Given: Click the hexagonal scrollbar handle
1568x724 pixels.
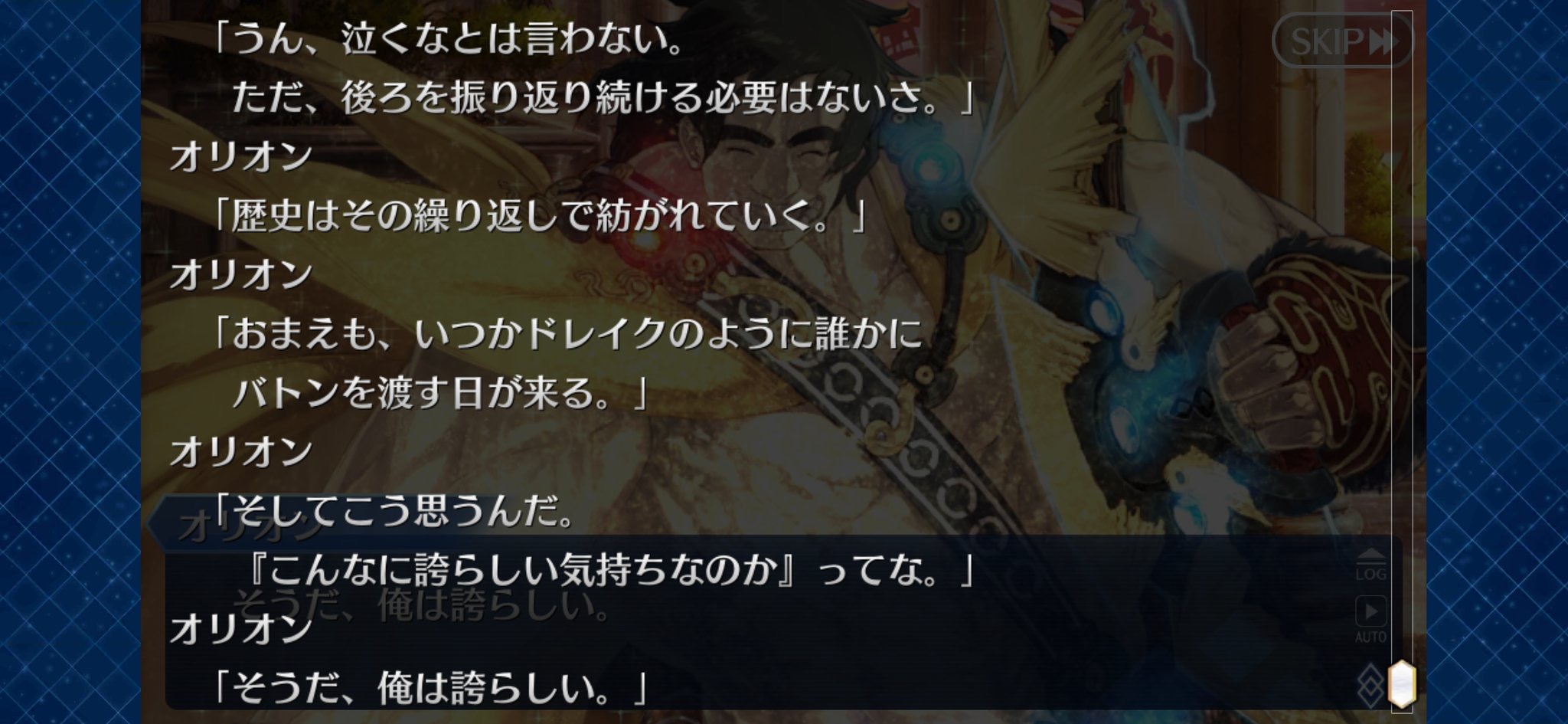Looking at the screenshot, I should 1402,683.
